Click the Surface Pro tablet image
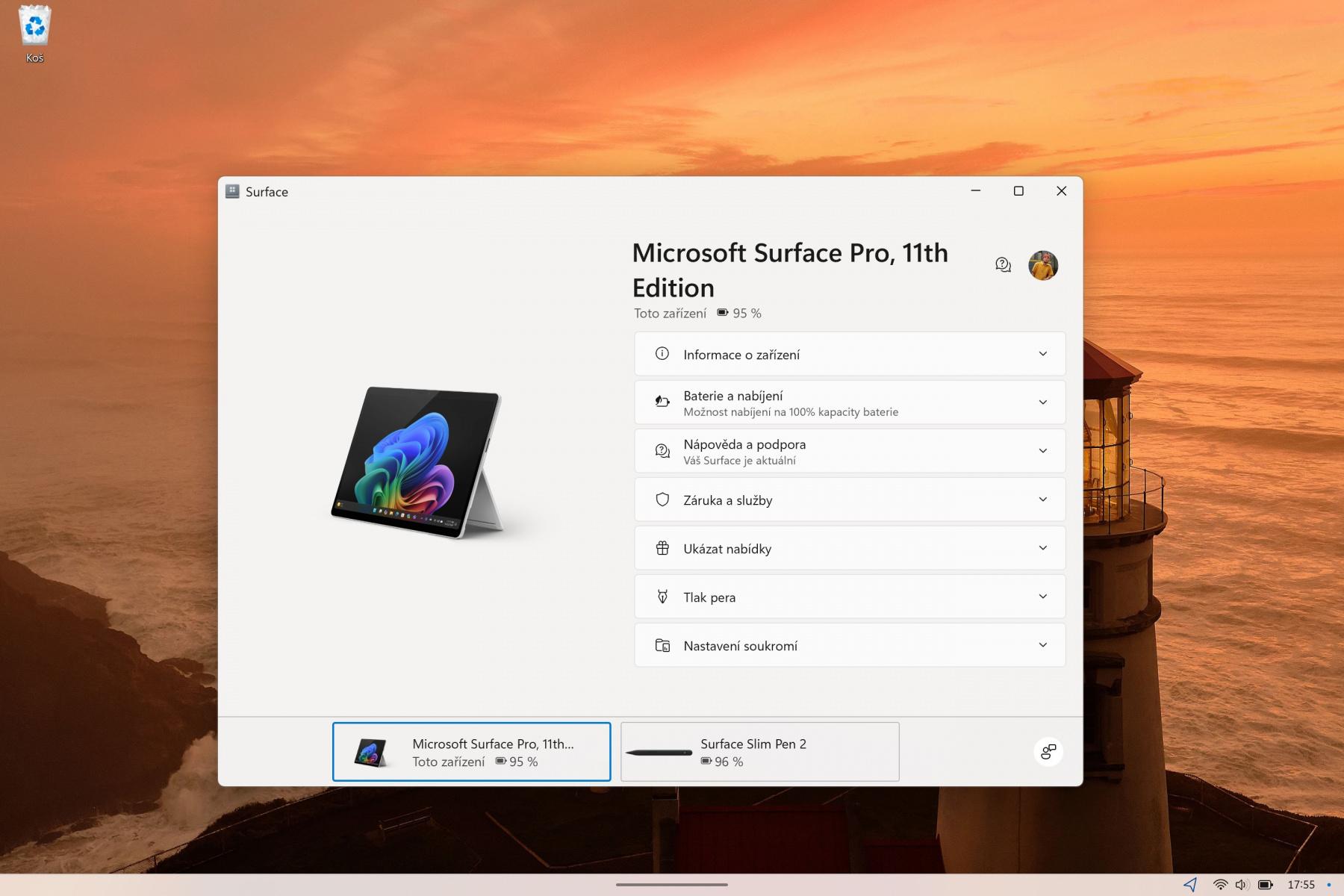The width and height of the screenshot is (1344, 896). pyautogui.click(x=418, y=462)
